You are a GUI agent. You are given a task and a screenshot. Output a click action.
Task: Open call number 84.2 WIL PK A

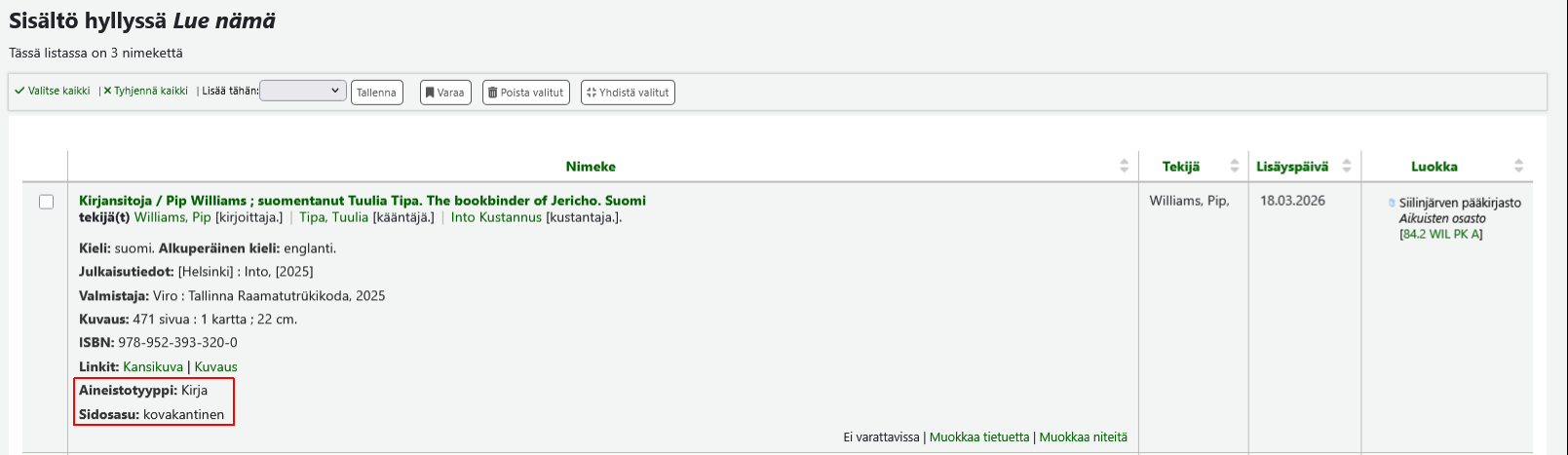point(1440,235)
